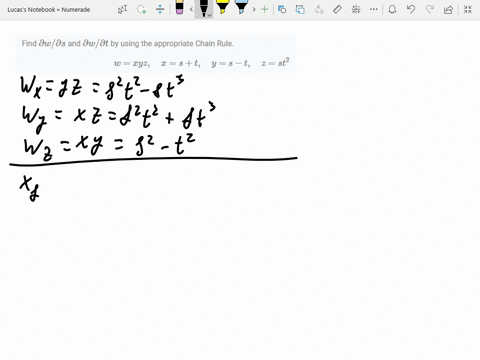Redo the last action
480x360 pixels.
(430, 9)
